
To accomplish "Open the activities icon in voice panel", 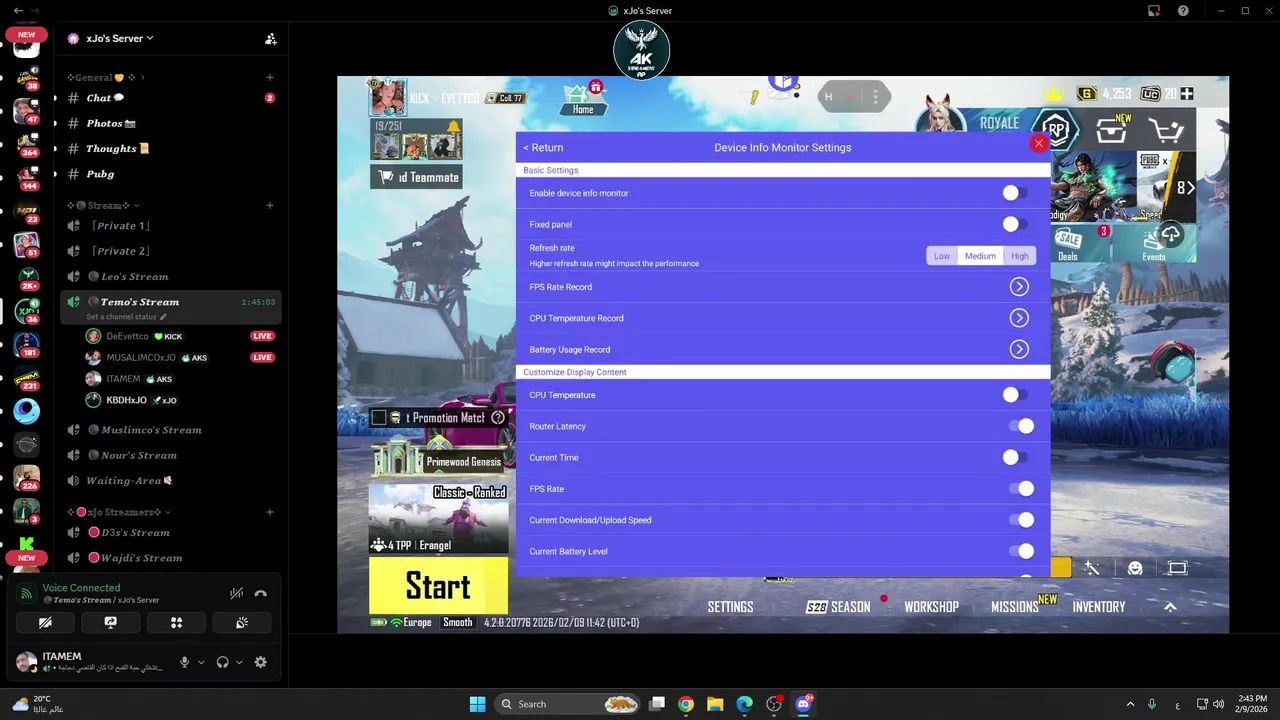I will tap(176, 622).
